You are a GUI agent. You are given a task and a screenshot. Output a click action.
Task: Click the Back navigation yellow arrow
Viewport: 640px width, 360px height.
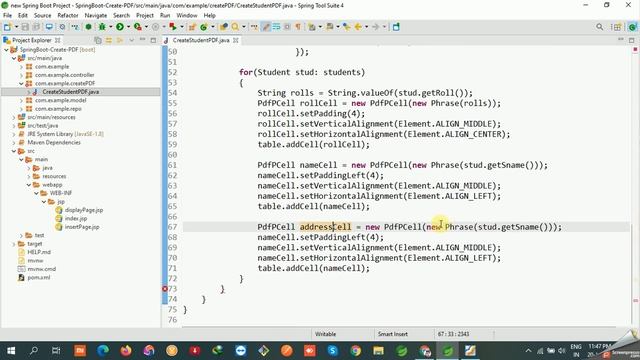pos(358,27)
